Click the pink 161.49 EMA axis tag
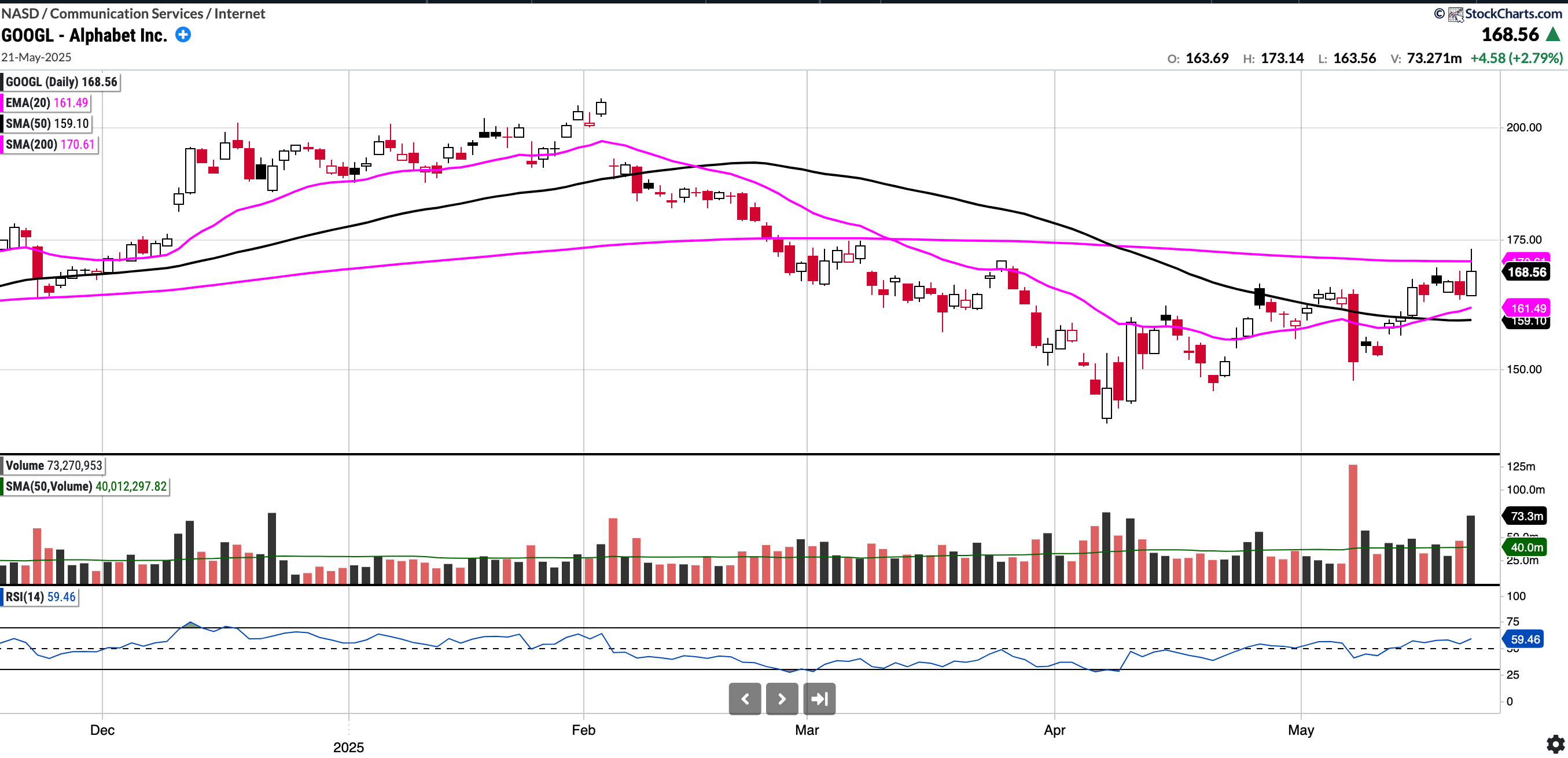Image resolution: width=1568 pixels, height=758 pixels. pyautogui.click(x=1527, y=308)
